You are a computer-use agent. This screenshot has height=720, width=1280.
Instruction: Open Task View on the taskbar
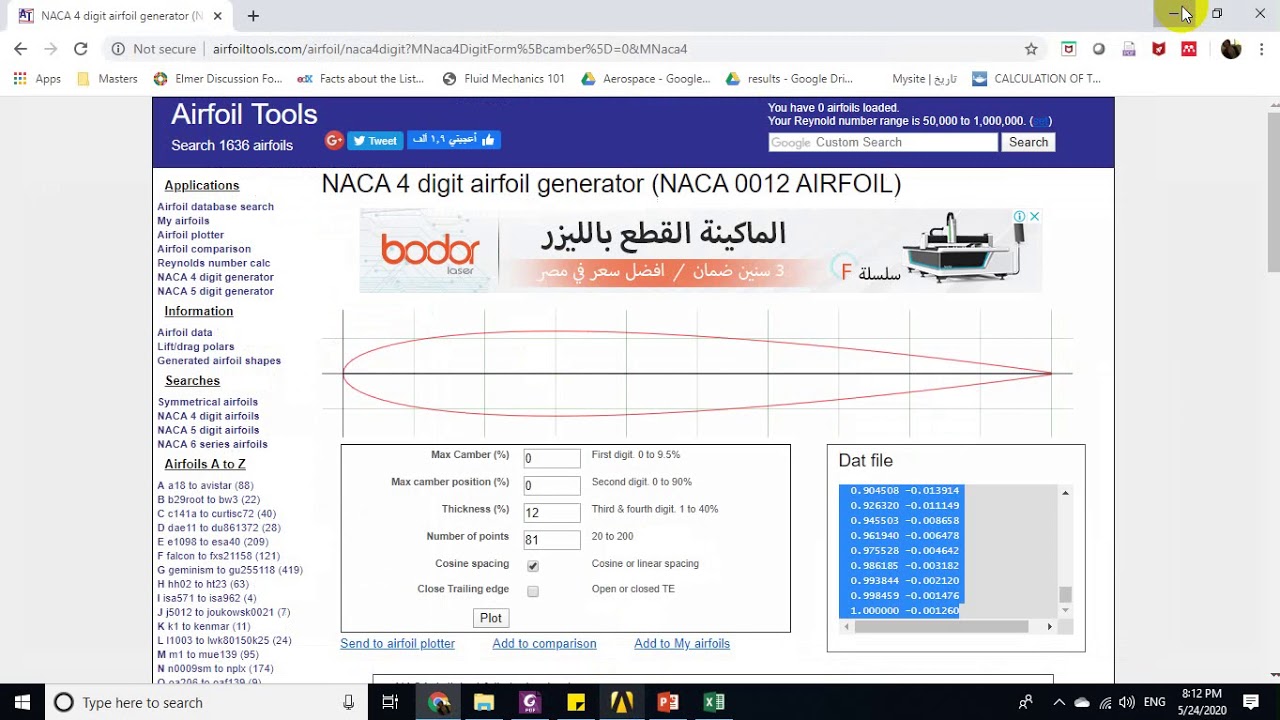click(390, 702)
